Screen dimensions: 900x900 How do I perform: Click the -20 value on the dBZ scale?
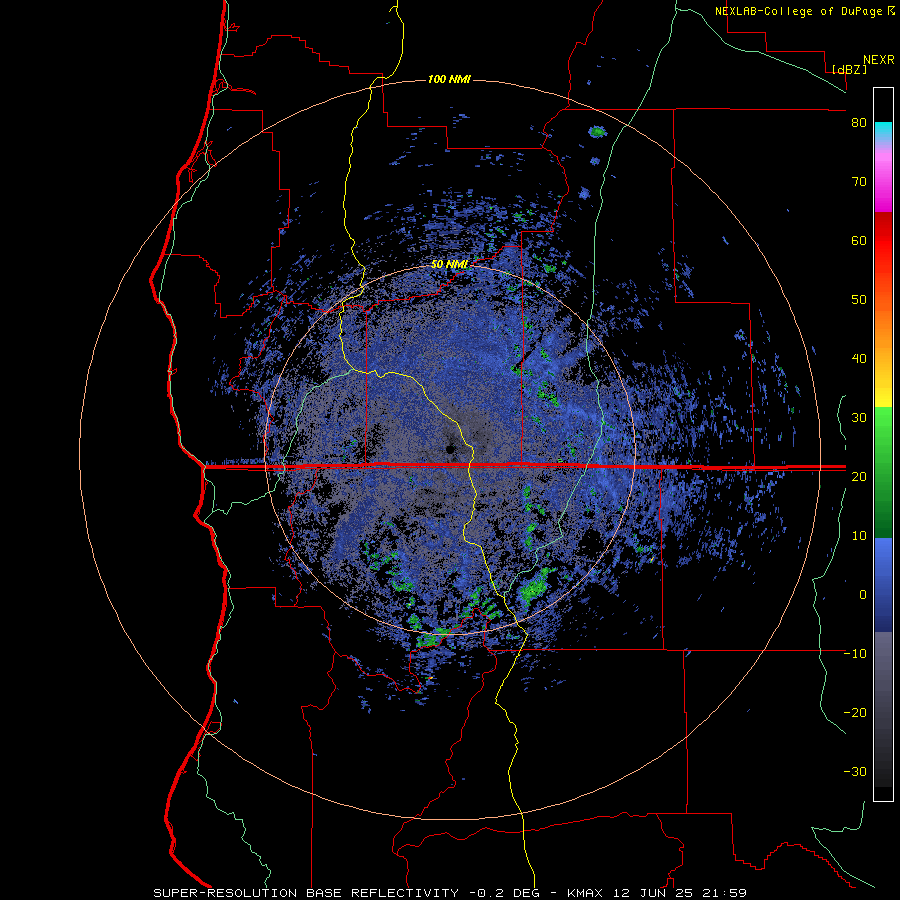click(x=855, y=712)
